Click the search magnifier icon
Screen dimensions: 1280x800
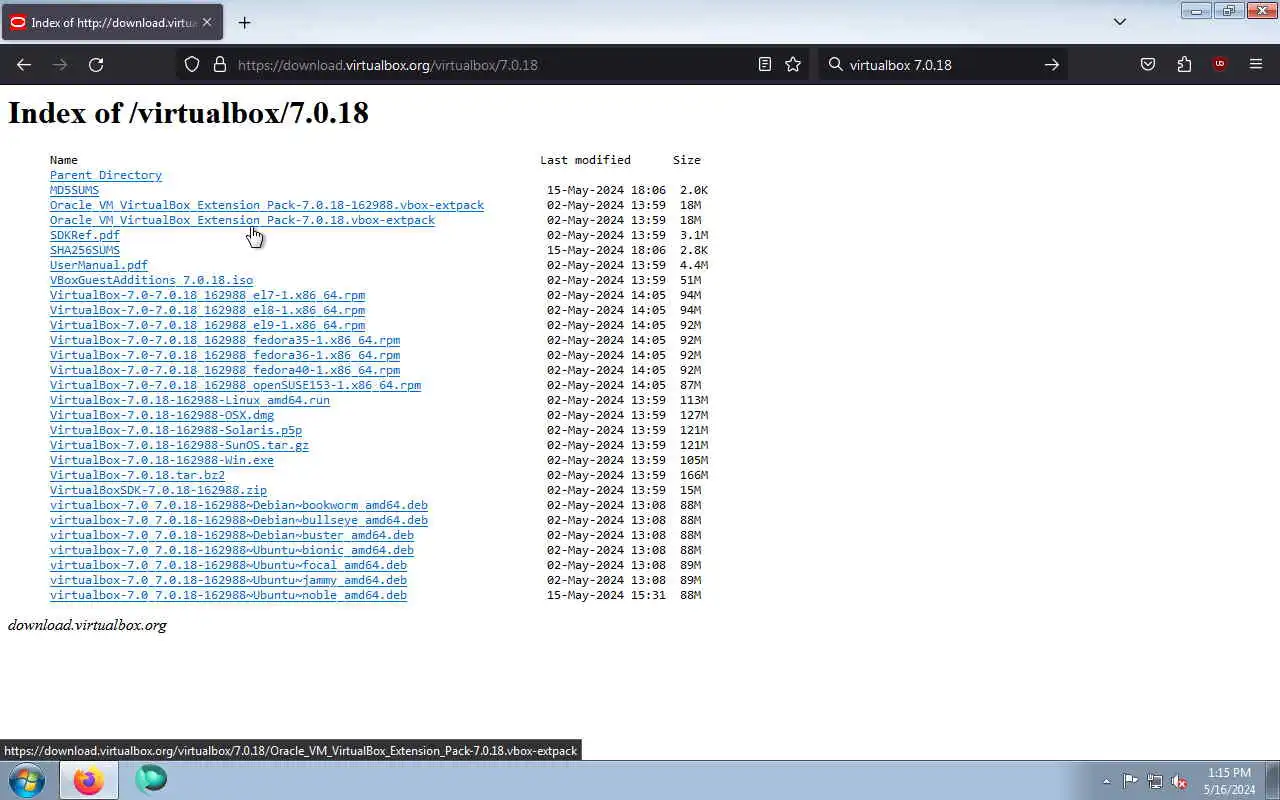point(836,64)
